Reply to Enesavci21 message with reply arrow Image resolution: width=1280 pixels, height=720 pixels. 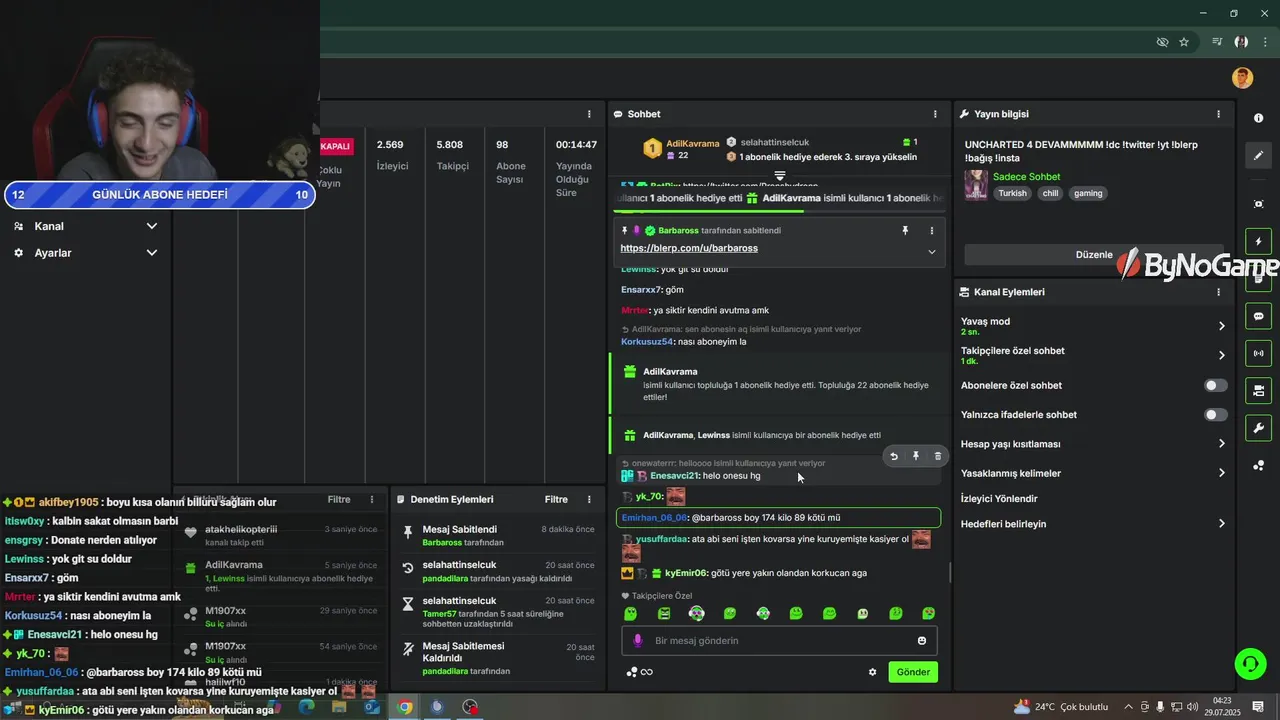pos(894,456)
